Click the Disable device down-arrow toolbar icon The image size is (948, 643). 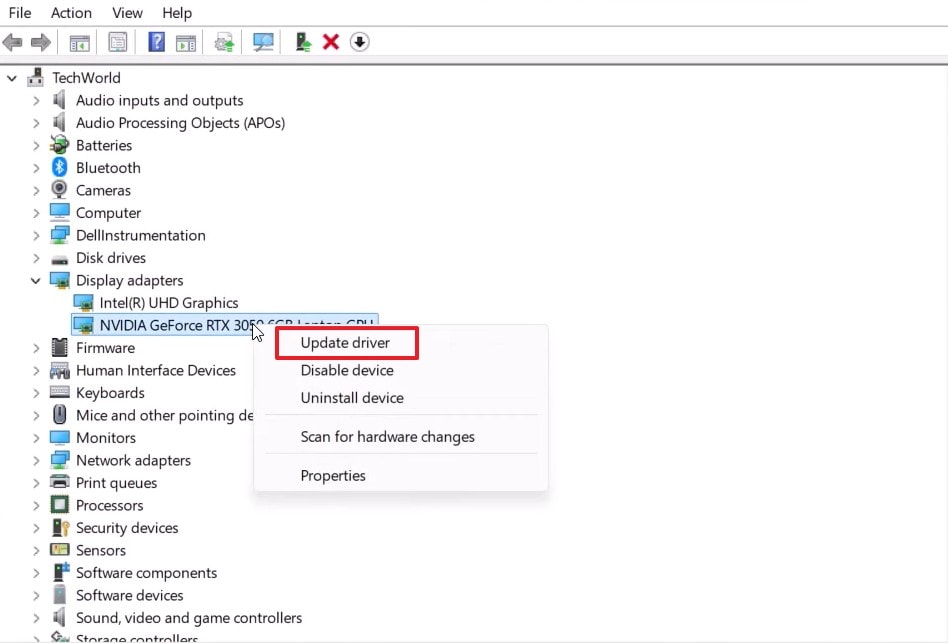click(358, 42)
